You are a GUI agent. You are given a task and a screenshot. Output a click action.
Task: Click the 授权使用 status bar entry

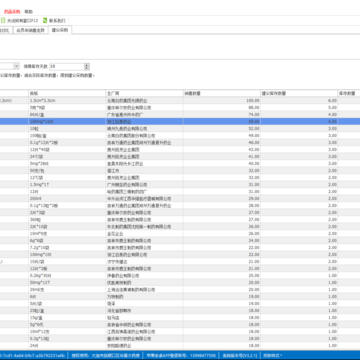pos(106,355)
